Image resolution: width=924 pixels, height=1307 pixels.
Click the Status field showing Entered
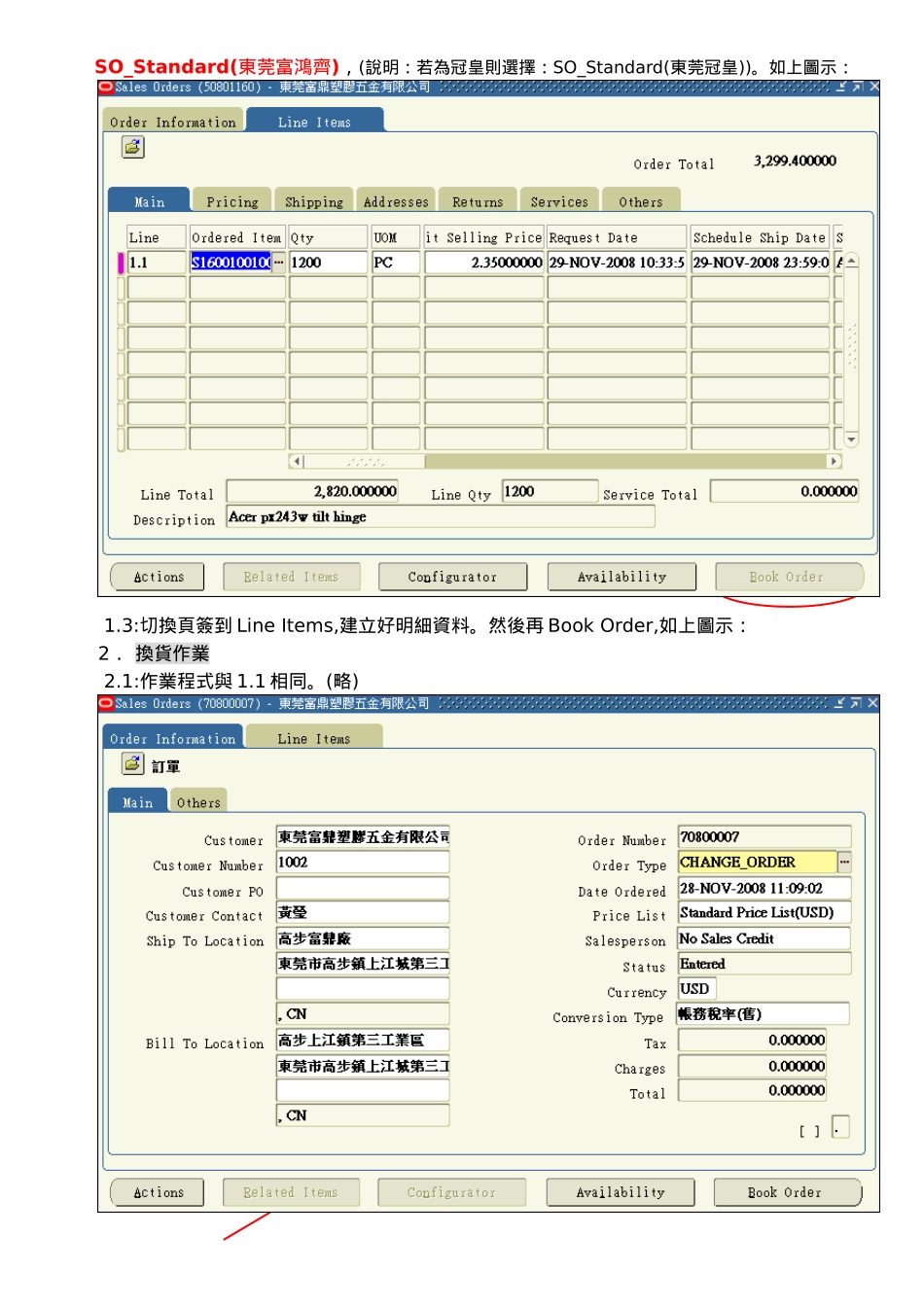(x=764, y=964)
